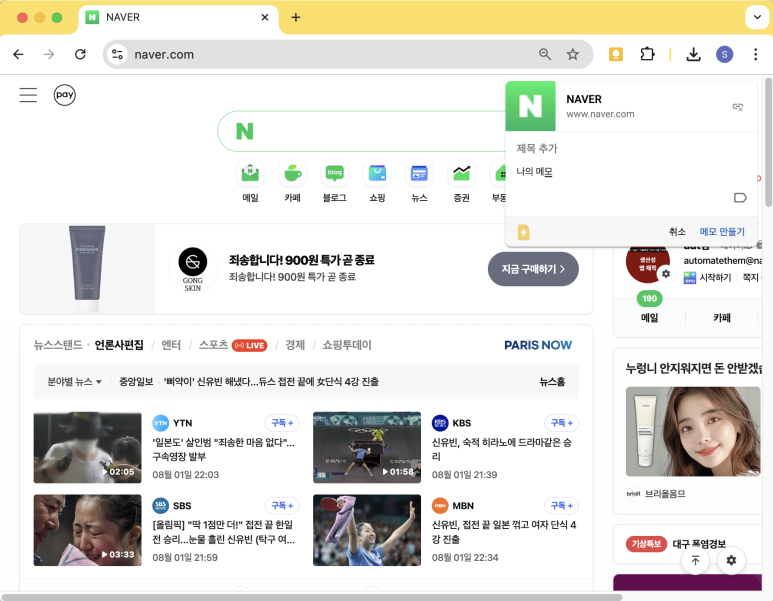Close the NAVER browser tab
The height and width of the screenshot is (601, 773).
point(265,17)
